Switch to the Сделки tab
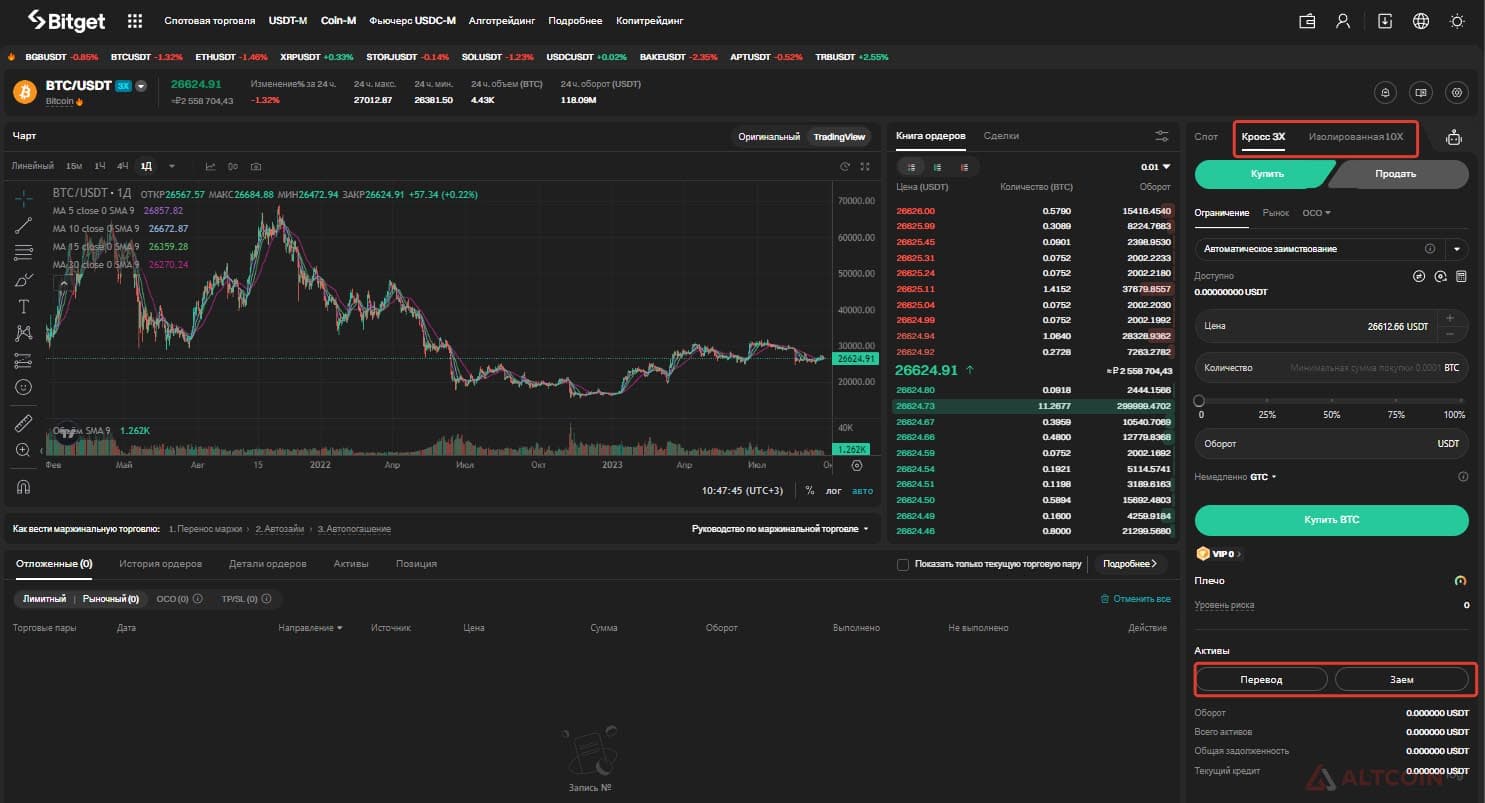The image size is (1485, 803). [1001, 136]
